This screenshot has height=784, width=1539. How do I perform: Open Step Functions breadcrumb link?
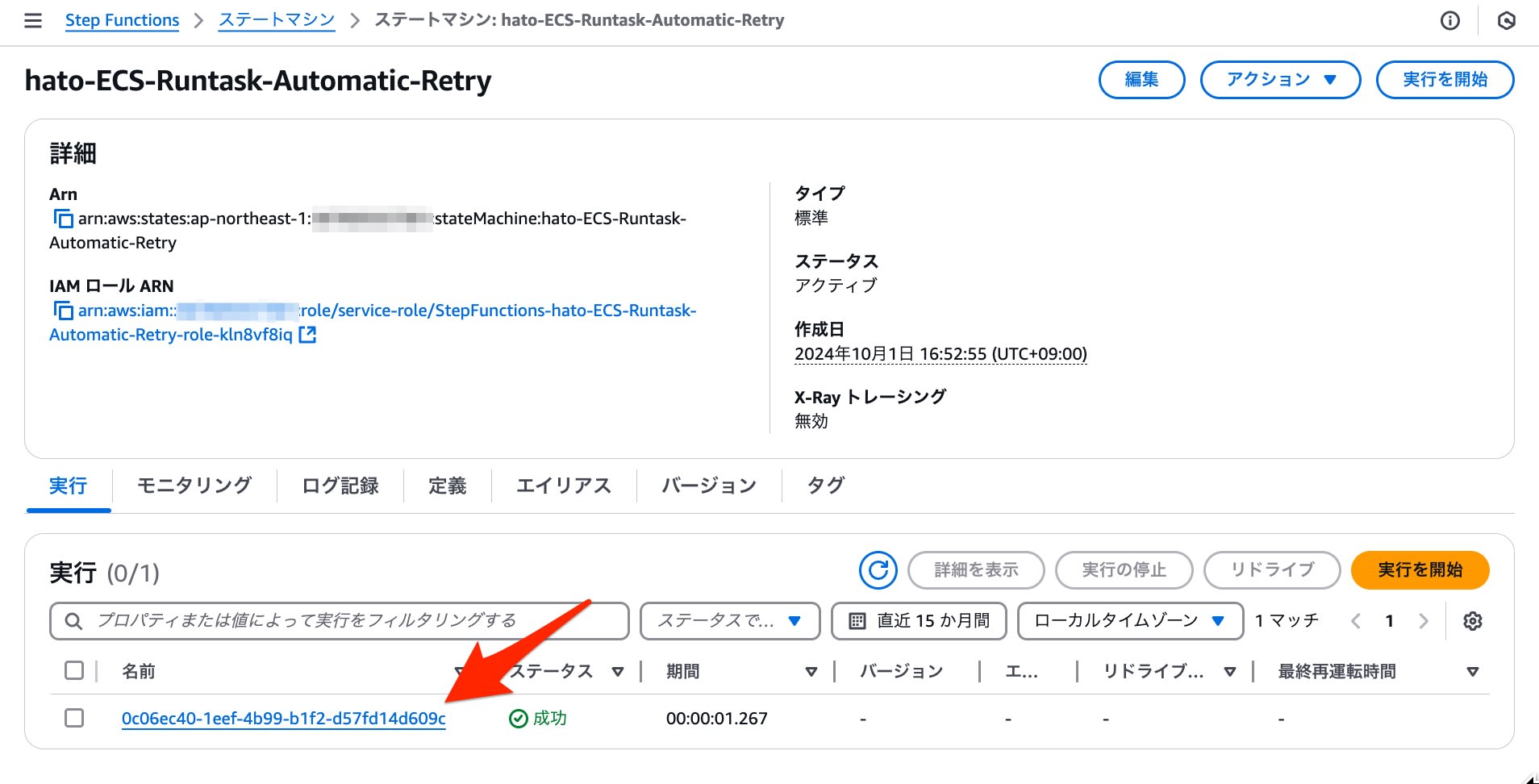click(x=122, y=20)
